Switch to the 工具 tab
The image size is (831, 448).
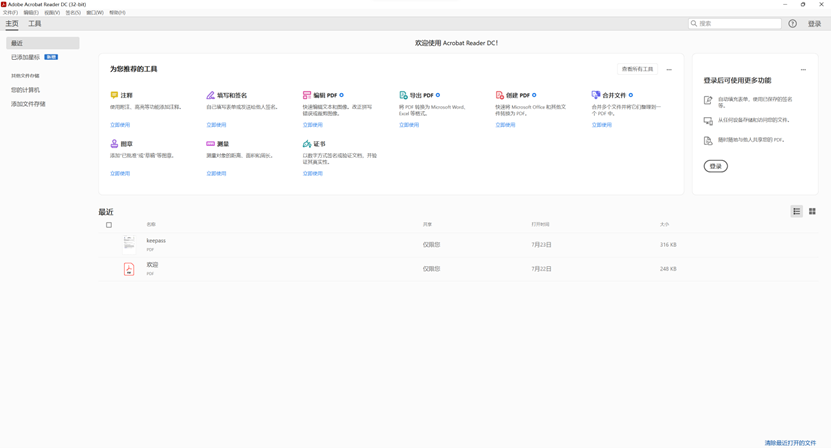pos(35,23)
